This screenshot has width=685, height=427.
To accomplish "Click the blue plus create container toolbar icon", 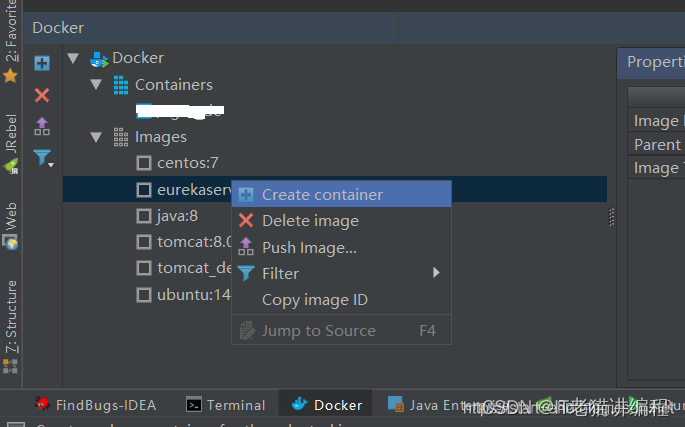I will [42, 63].
